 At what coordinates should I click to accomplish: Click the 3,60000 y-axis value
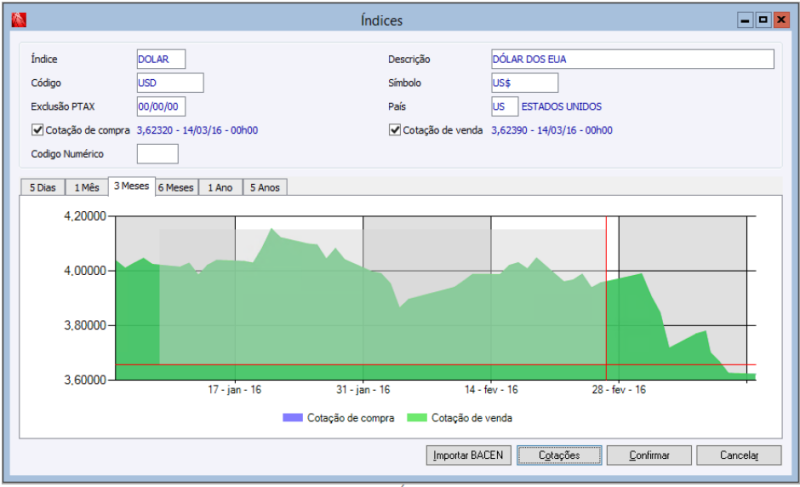[x=85, y=380]
